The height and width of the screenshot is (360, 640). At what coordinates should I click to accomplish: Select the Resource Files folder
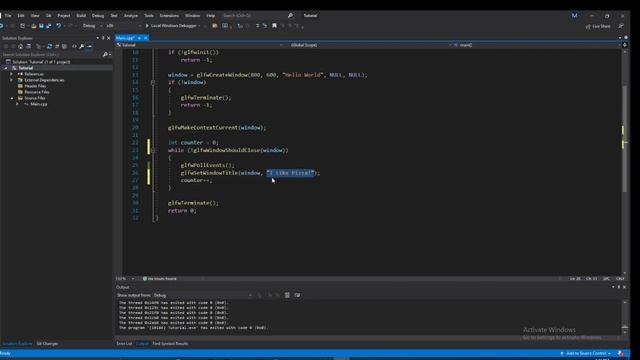pyautogui.click(x=37, y=92)
